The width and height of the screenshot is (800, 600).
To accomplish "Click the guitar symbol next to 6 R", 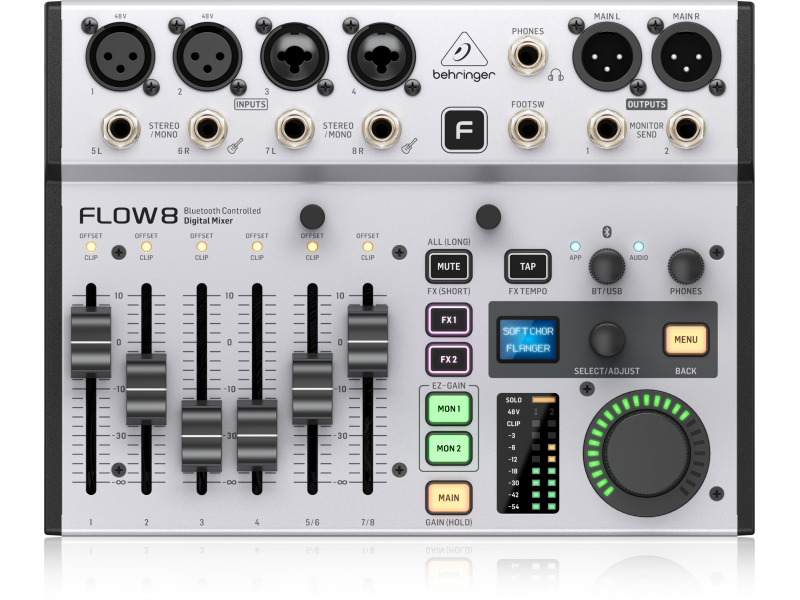I will pyautogui.click(x=235, y=146).
